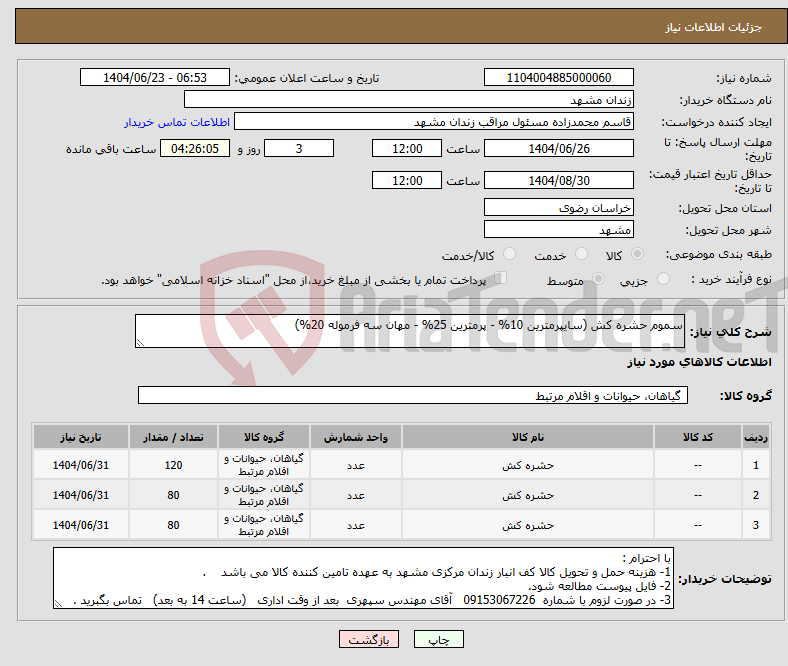Click the response deadline date 1404/06/26
The image size is (788, 666).
559,148
